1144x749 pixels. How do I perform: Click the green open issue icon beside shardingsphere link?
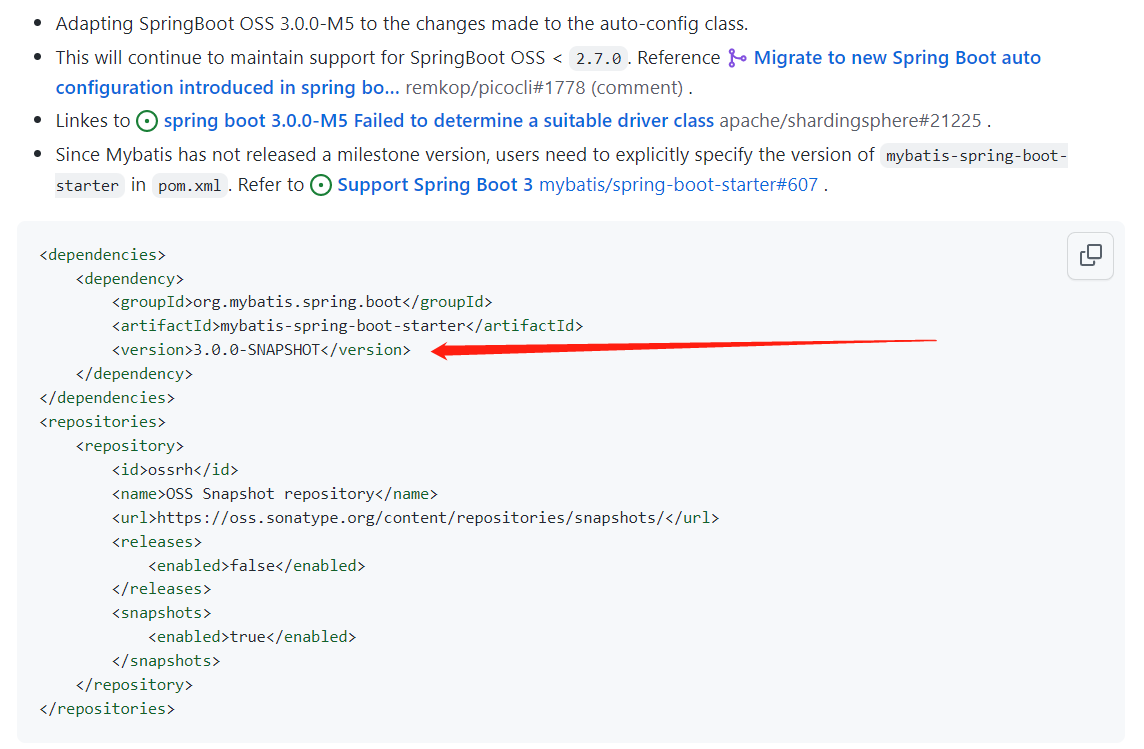[x=147, y=120]
